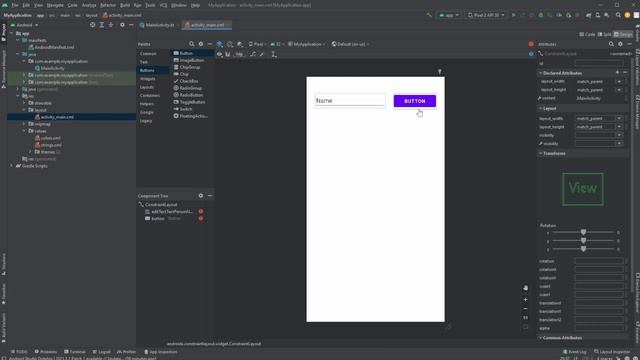Open Project panel gear options
The height and width of the screenshot is (360, 640).
point(122,25)
